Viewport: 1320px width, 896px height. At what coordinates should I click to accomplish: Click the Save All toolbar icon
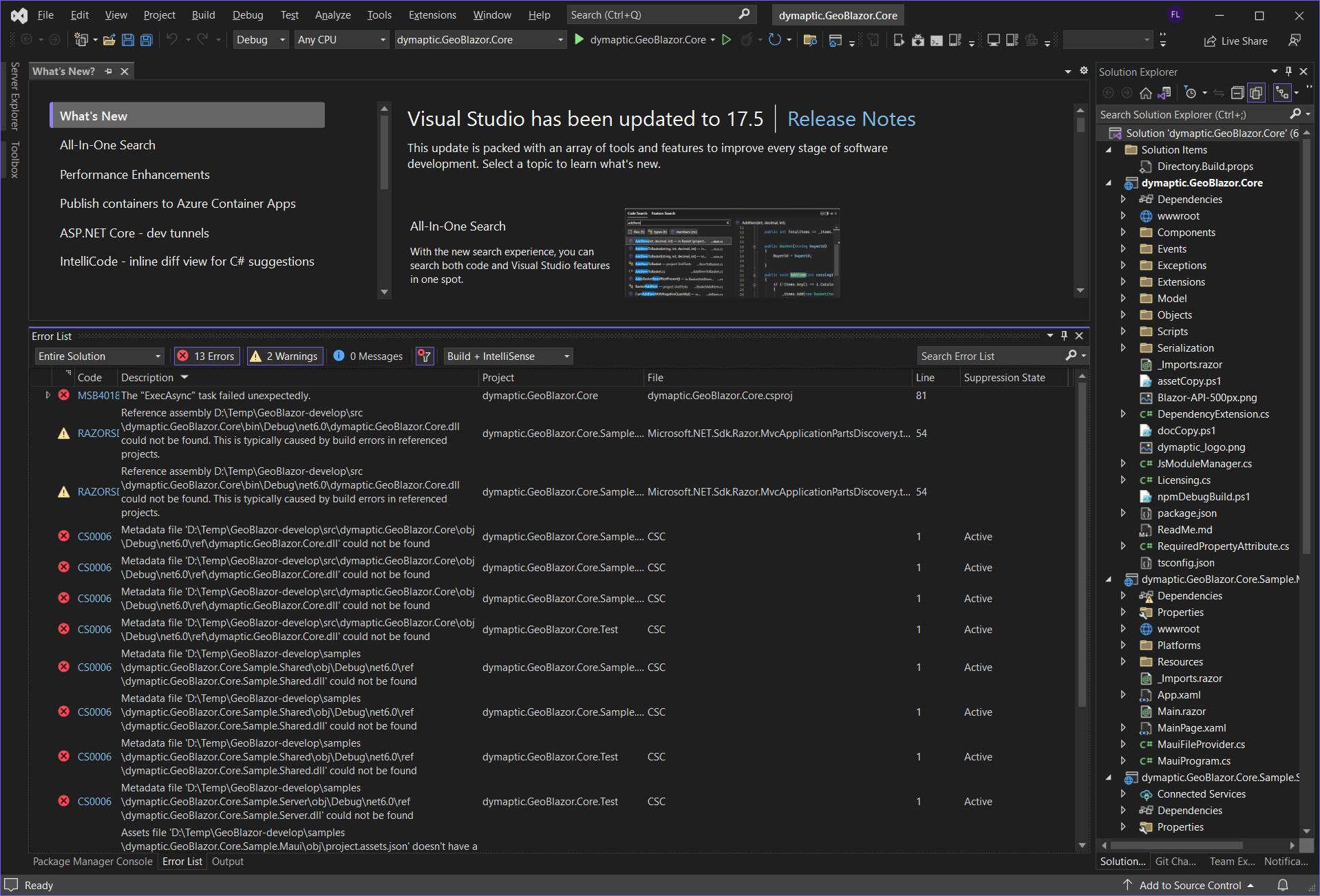coord(146,39)
